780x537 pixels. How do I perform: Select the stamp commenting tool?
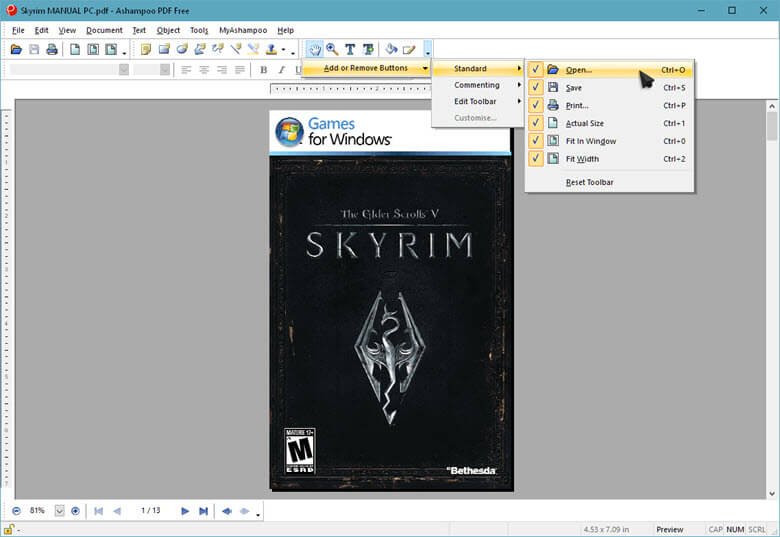click(x=272, y=49)
